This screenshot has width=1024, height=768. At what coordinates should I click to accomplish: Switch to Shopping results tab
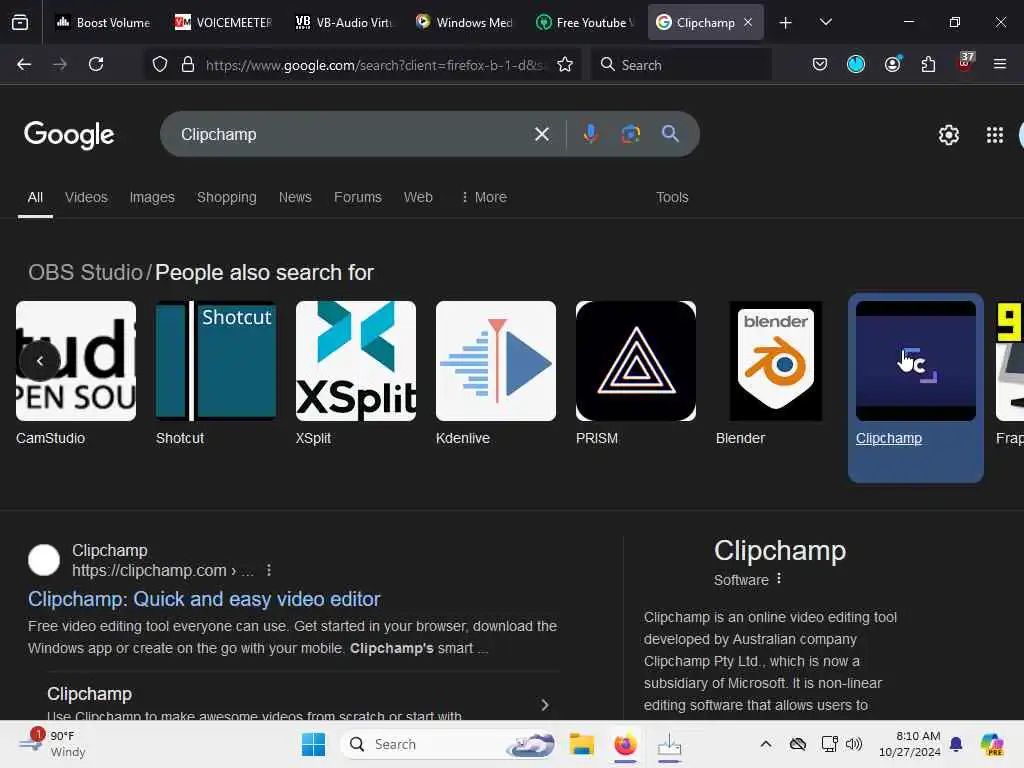point(227,197)
